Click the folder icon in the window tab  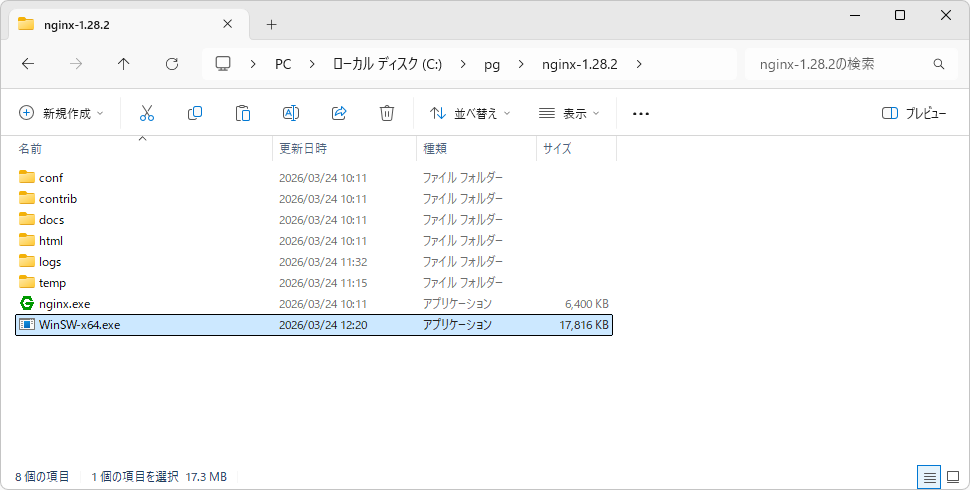pos(26,24)
